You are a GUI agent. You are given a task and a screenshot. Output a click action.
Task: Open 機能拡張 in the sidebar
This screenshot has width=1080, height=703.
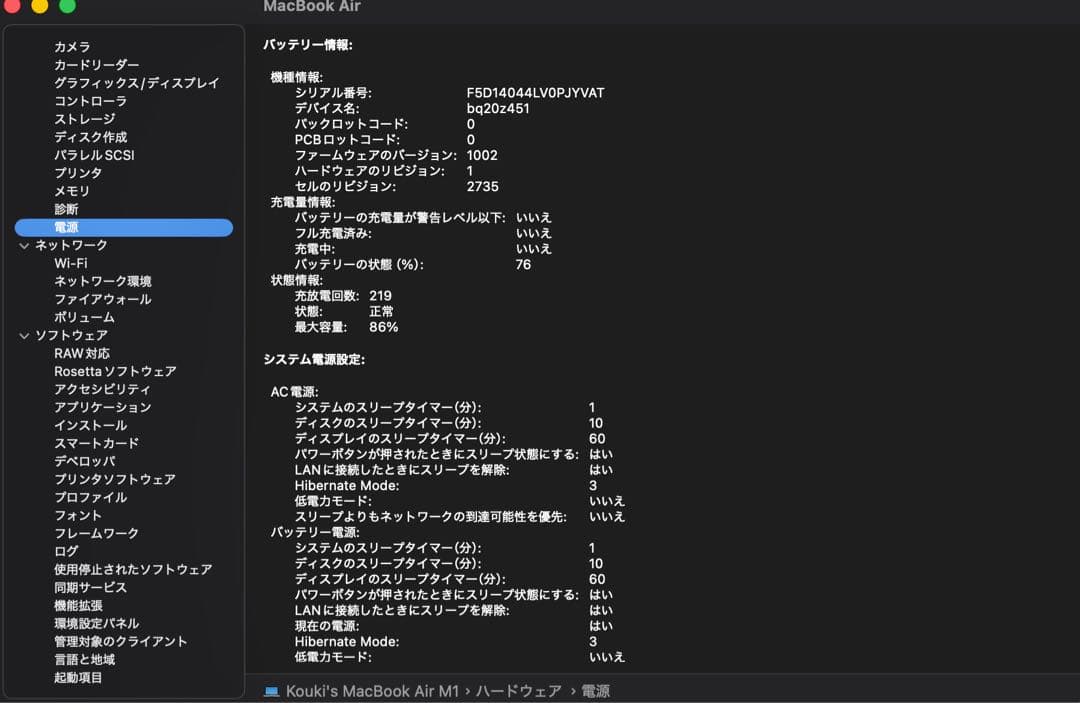pyautogui.click(x=79, y=605)
